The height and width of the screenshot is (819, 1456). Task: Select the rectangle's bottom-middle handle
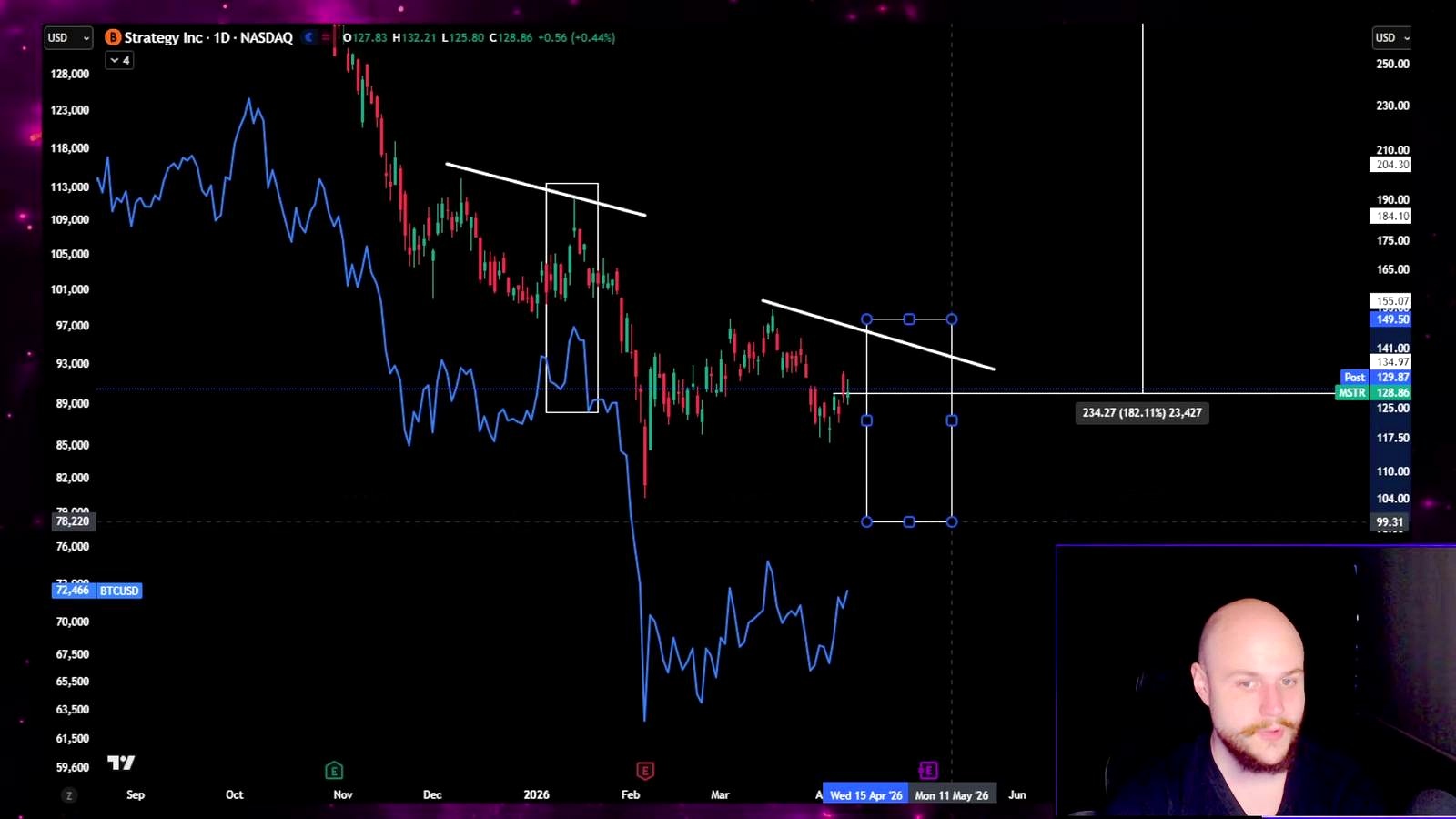tap(909, 521)
